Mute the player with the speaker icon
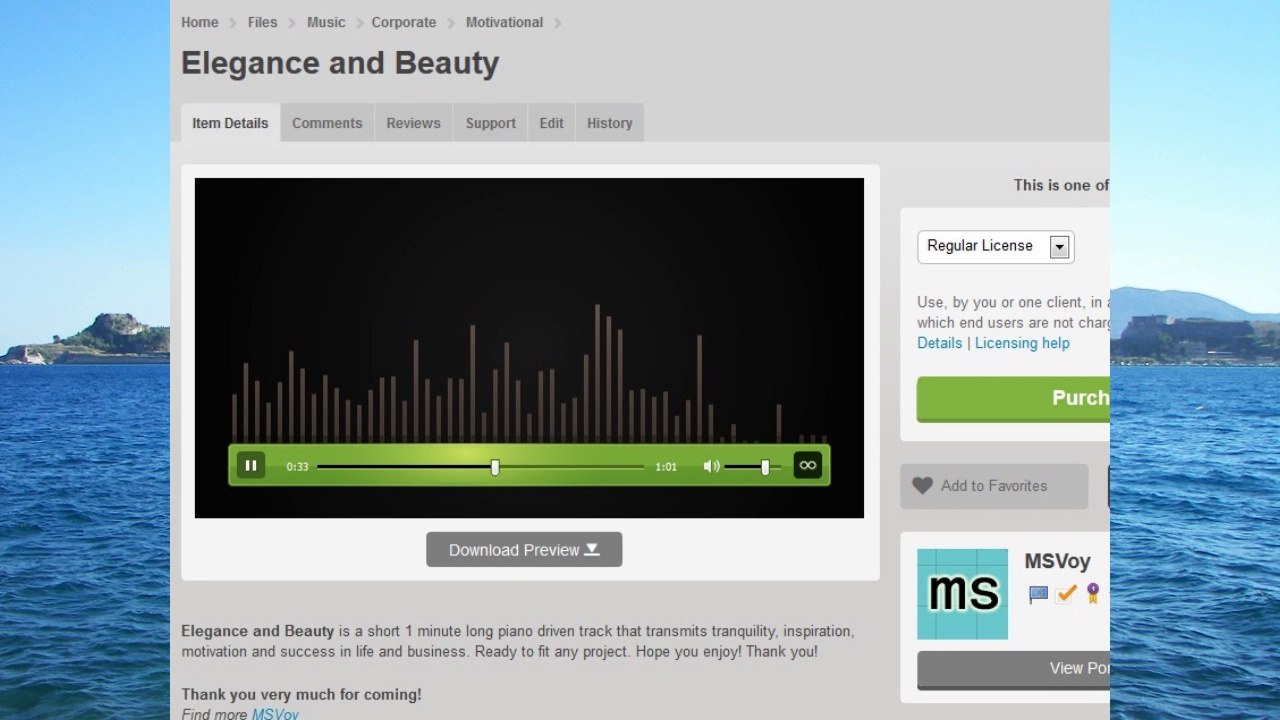1280x720 pixels. (x=711, y=466)
